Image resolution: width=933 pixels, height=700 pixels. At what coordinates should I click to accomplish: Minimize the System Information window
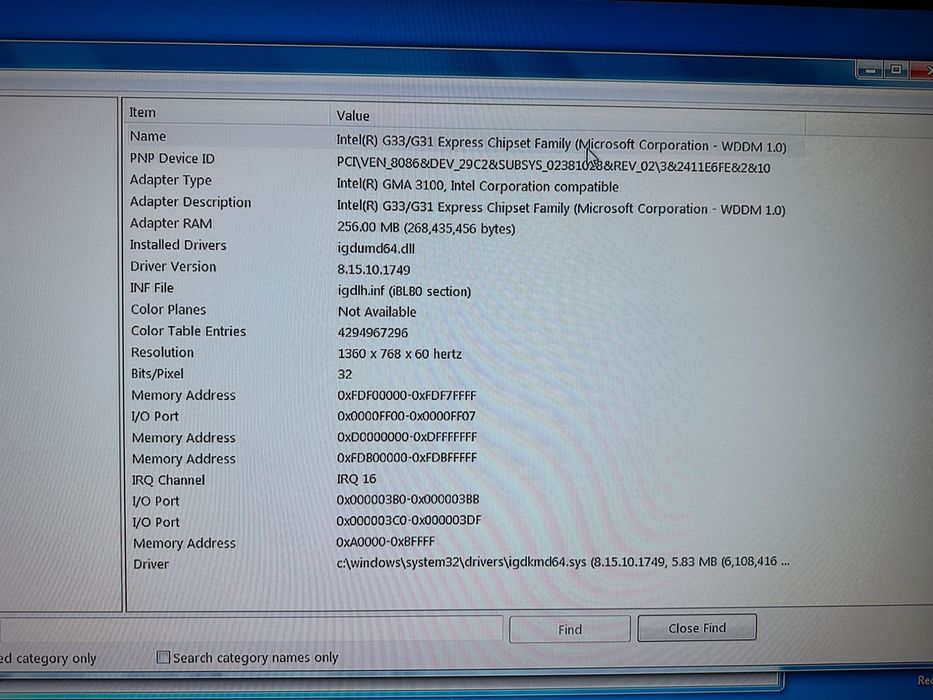point(870,70)
